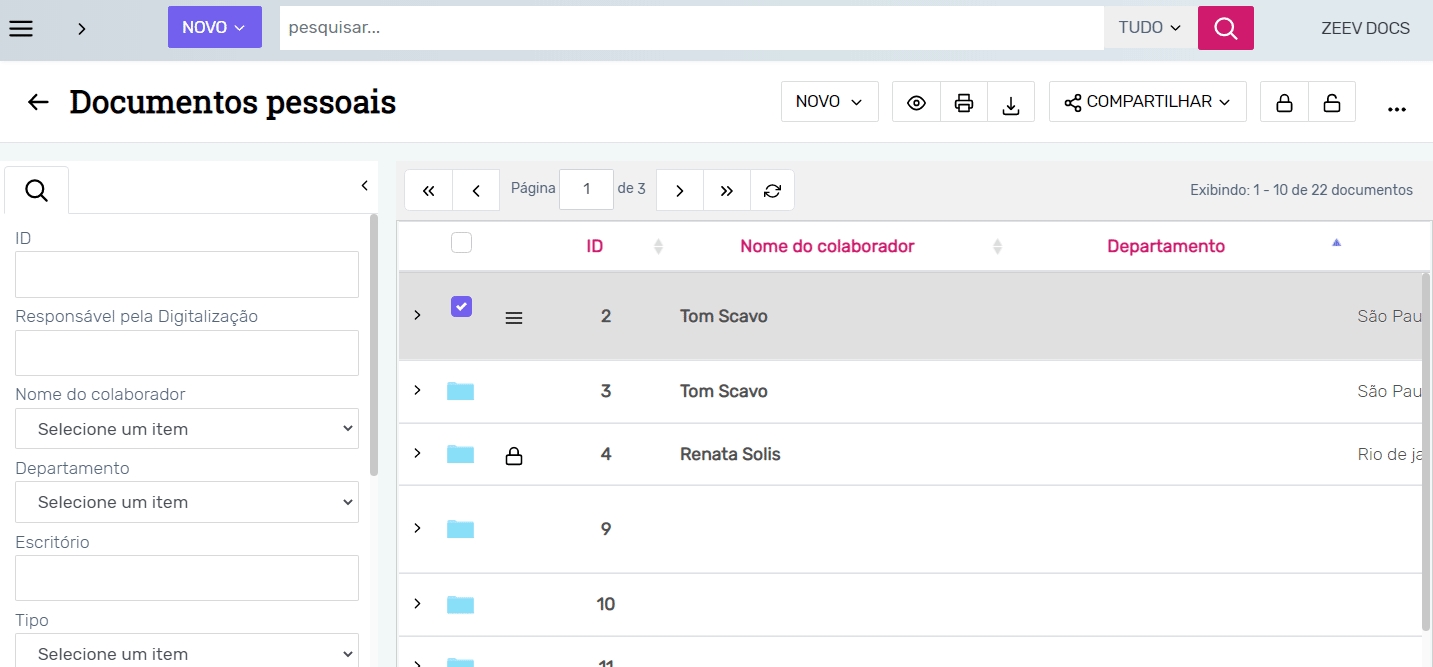Open the purple NOVO dropdown

click(x=214, y=28)
